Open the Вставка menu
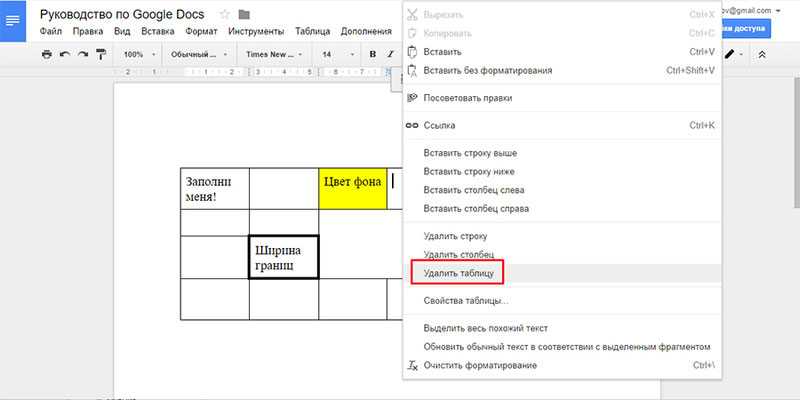The image size is (800, 400). coord(158,31)
